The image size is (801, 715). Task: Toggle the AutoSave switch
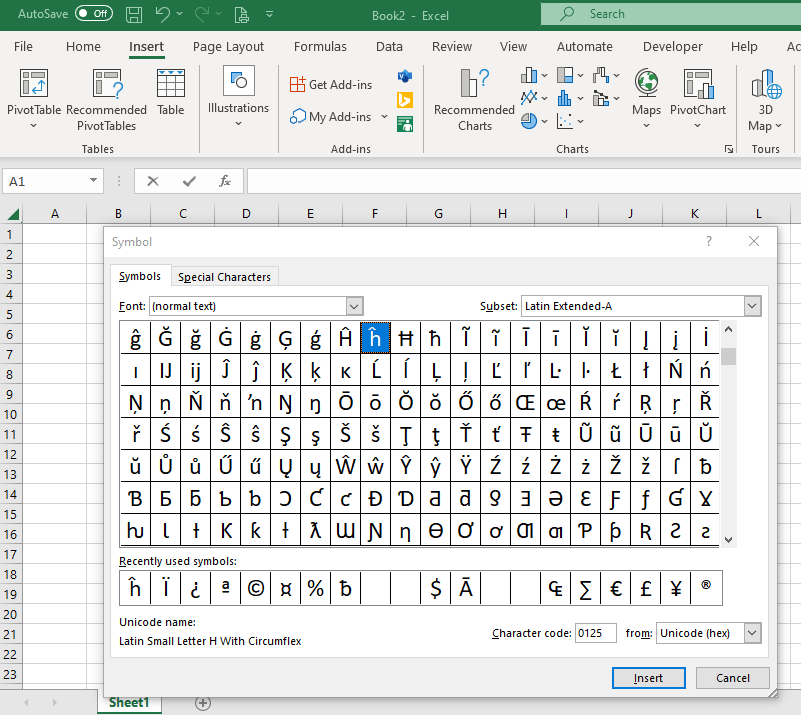94,14
